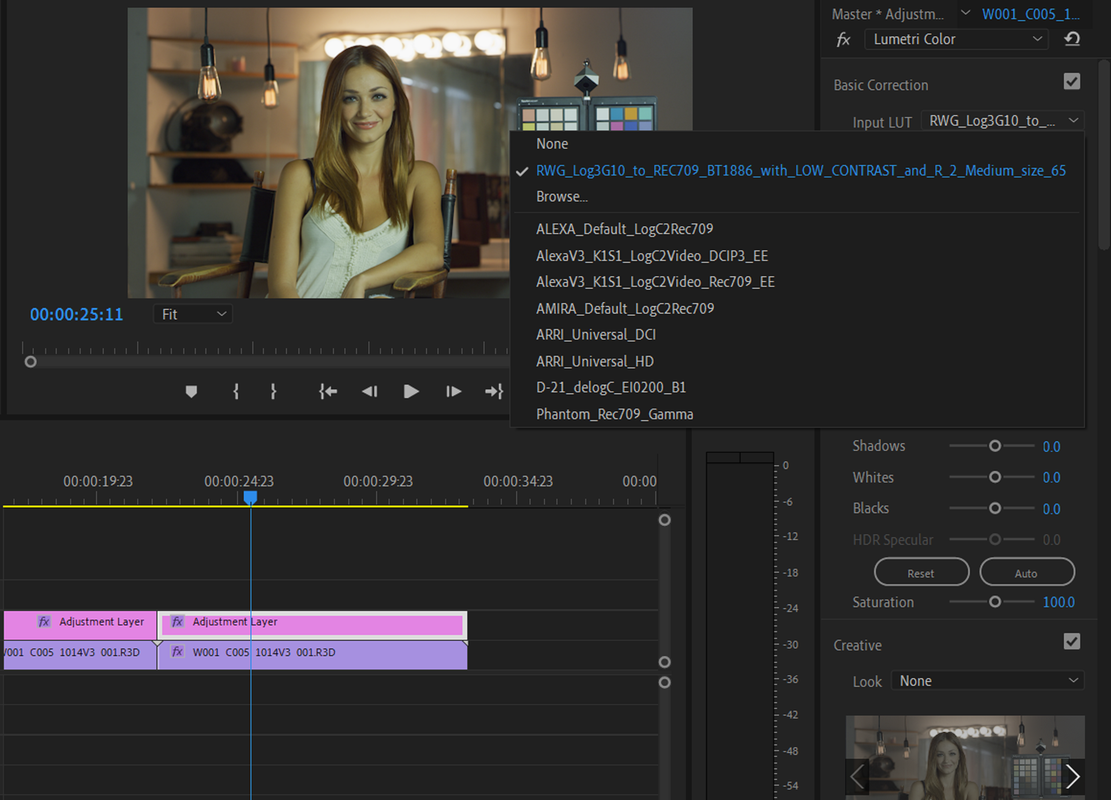Viewport: 1111px width, 800px height.
Task: Click the 00:00:25:11 timecode field
Action: point(77,315)
